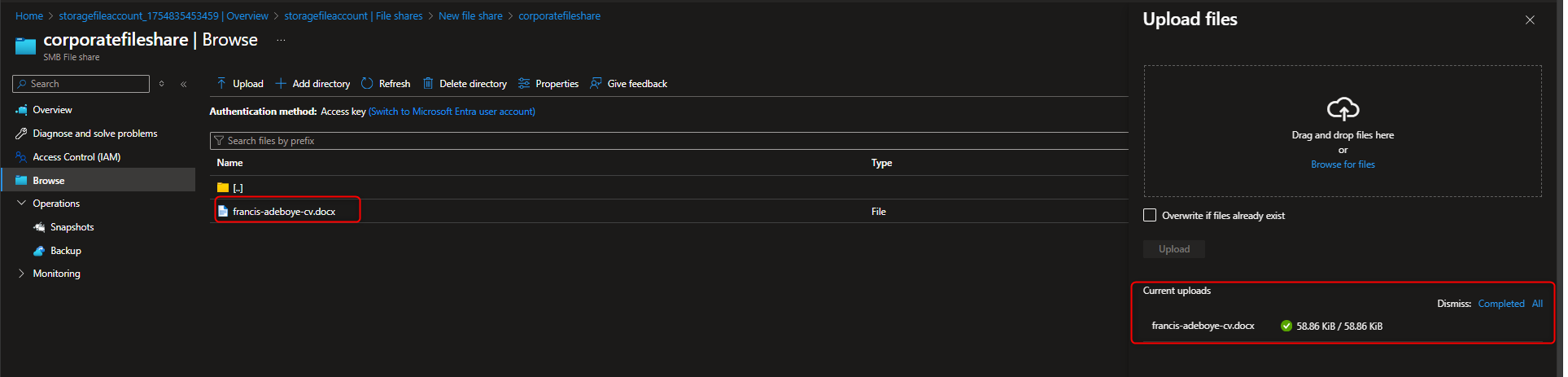
Task: Click corporatefileshare breadcrumb link
Action: click(x=559, y=16)
